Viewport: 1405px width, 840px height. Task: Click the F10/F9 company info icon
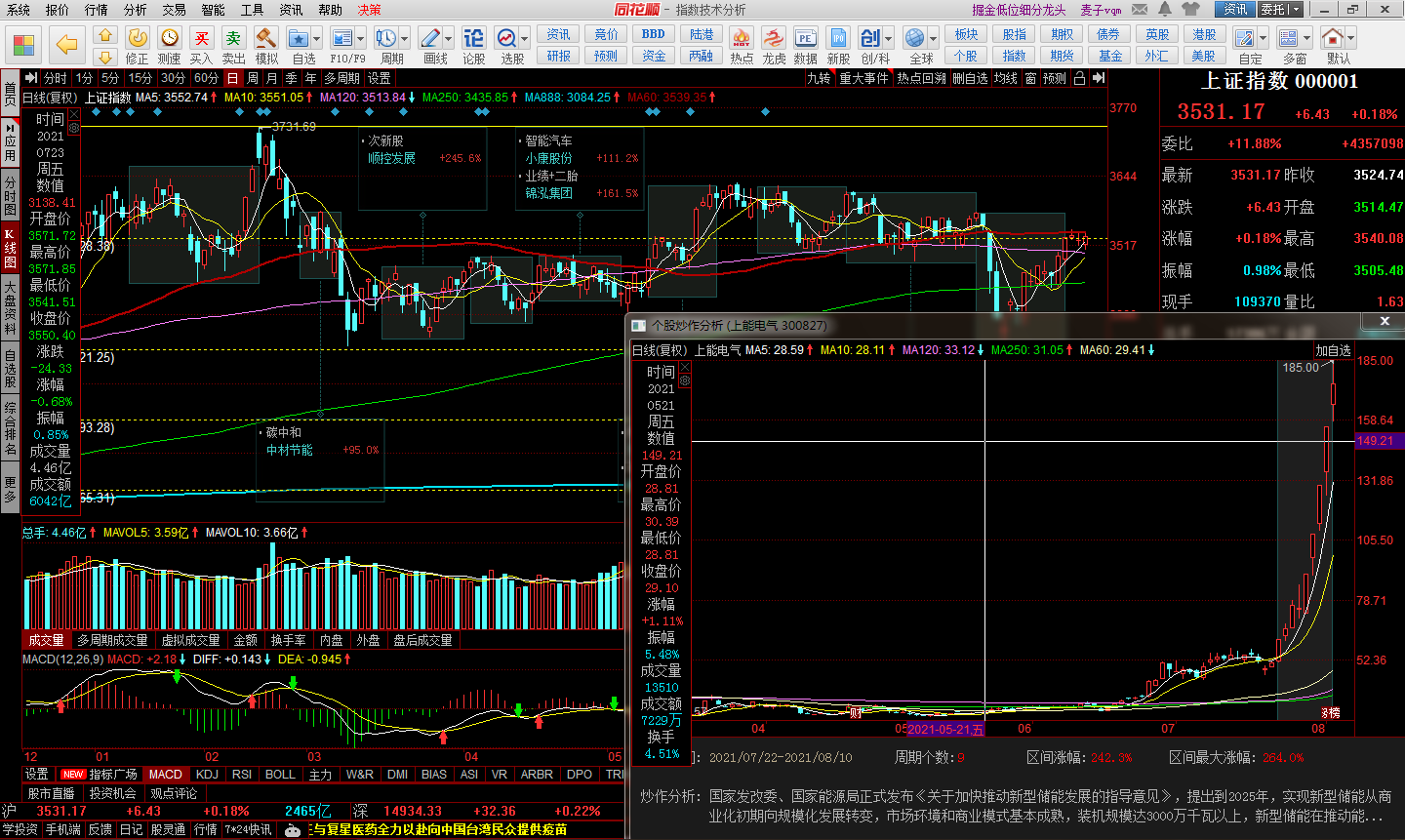point(341,38)
